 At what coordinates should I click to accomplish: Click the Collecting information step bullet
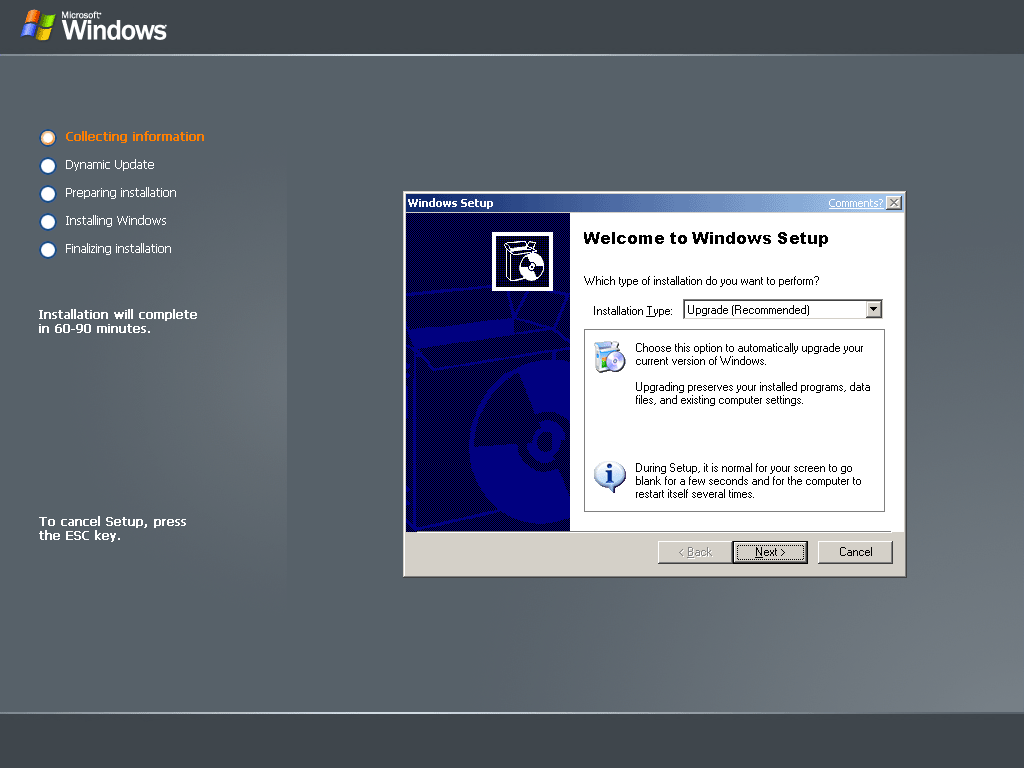(x=48, y=137)
